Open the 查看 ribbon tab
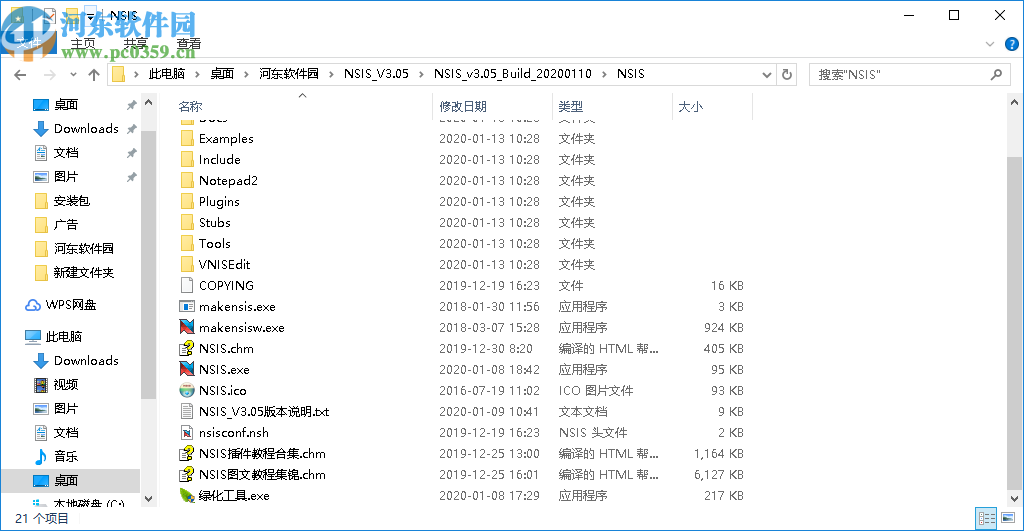 [x=189, y=44]
